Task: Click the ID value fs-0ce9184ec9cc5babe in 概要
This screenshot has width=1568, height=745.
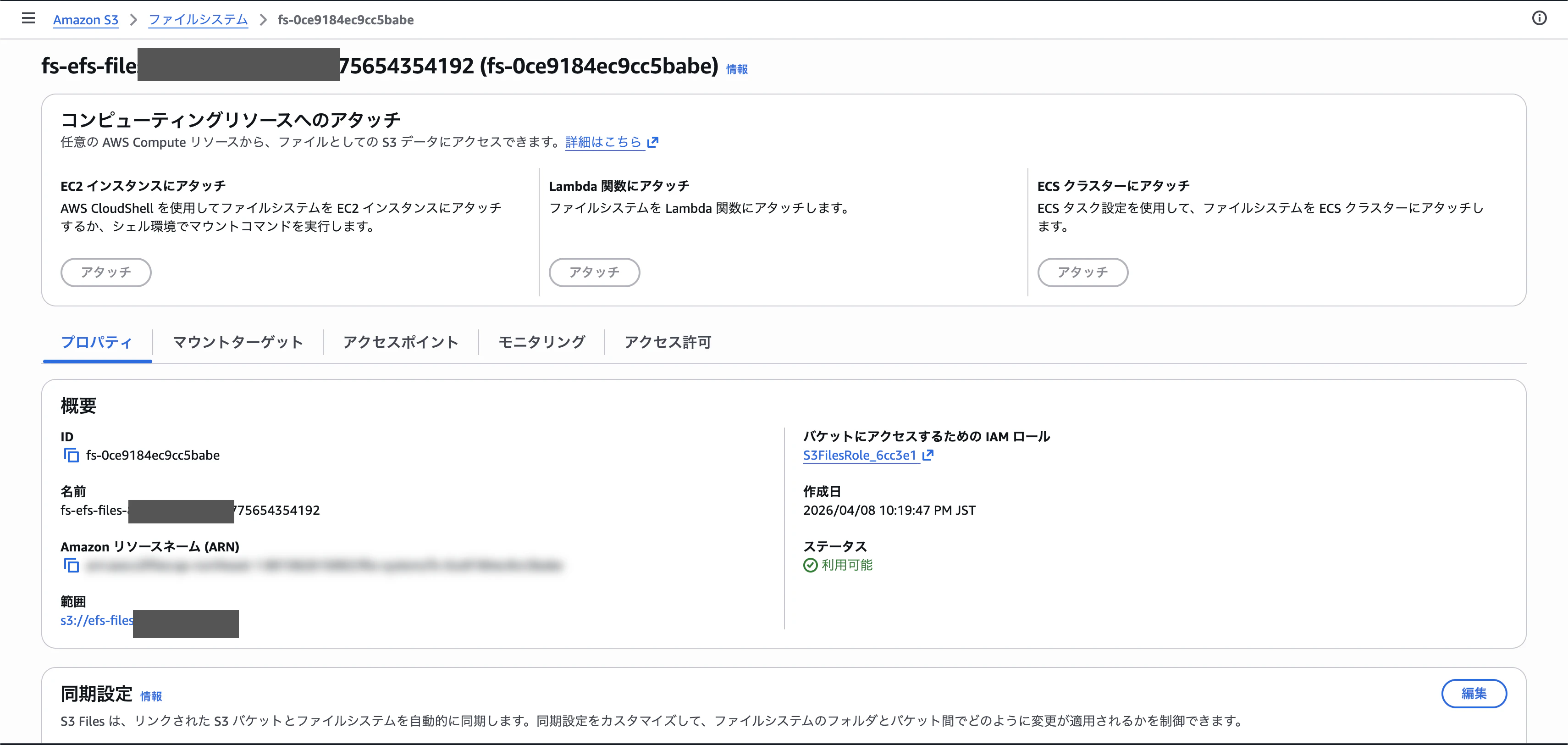Action: click(153, 455)
